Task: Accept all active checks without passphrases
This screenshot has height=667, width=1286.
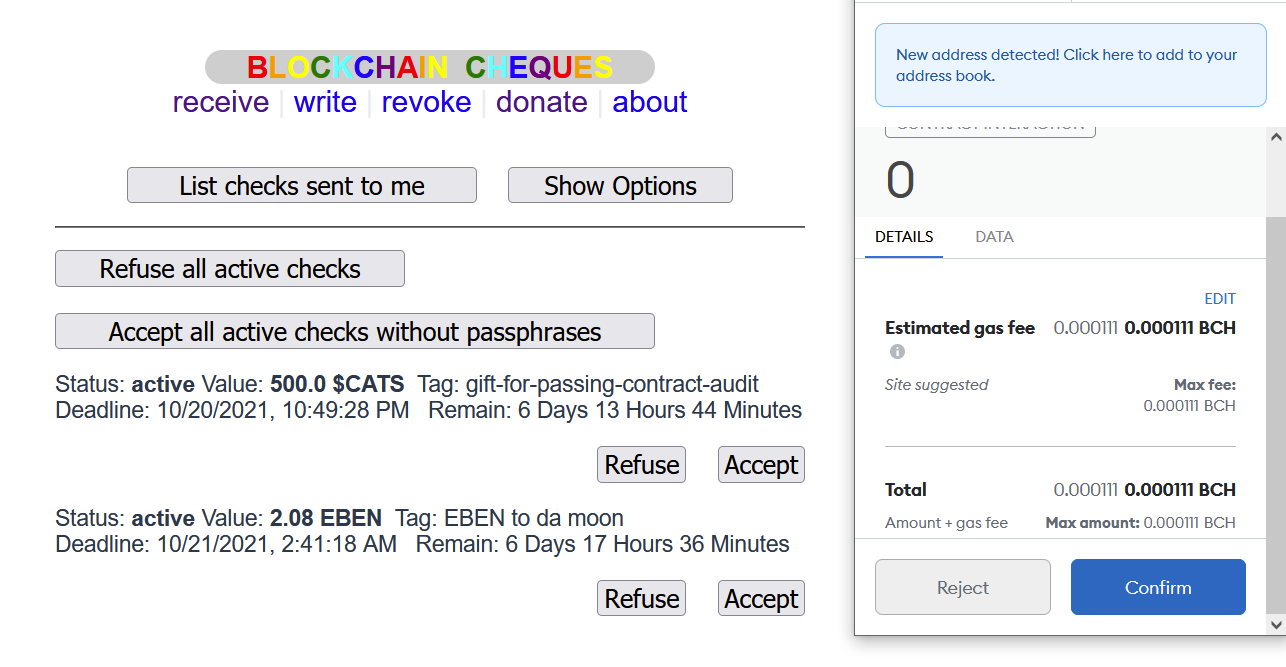Action: click(x=355, y=331)
